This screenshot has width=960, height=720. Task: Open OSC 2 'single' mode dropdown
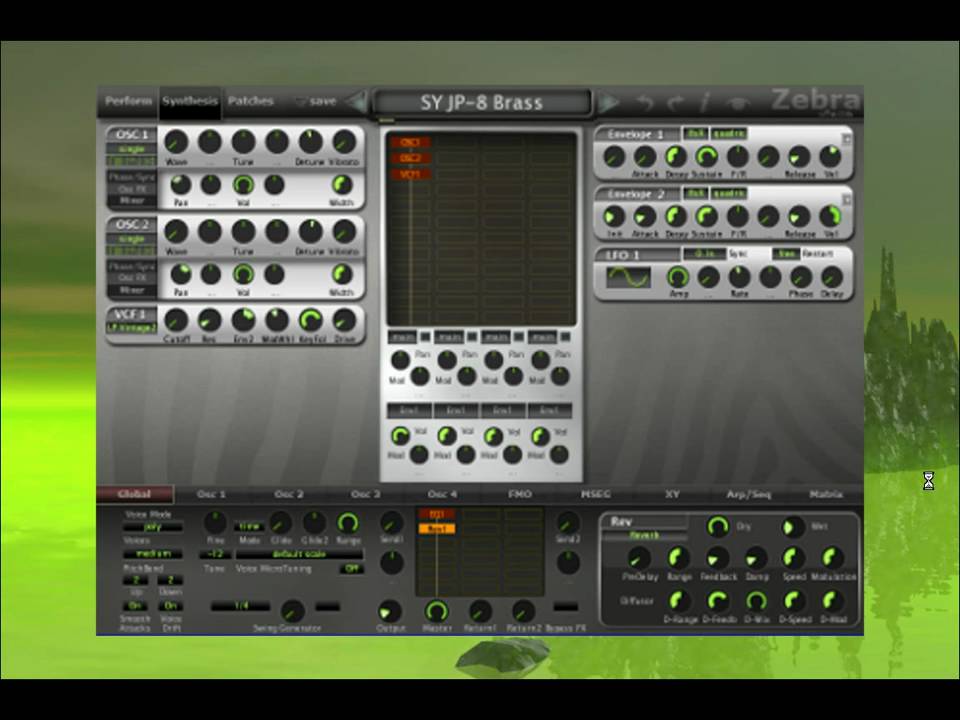132,239
